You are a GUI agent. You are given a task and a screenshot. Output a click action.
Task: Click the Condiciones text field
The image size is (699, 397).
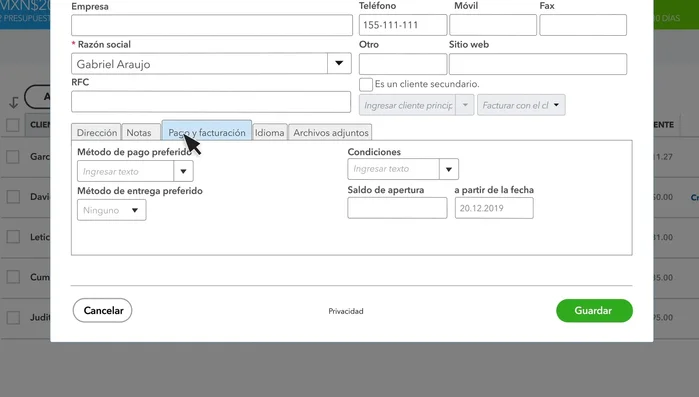(x=394, y=169)
